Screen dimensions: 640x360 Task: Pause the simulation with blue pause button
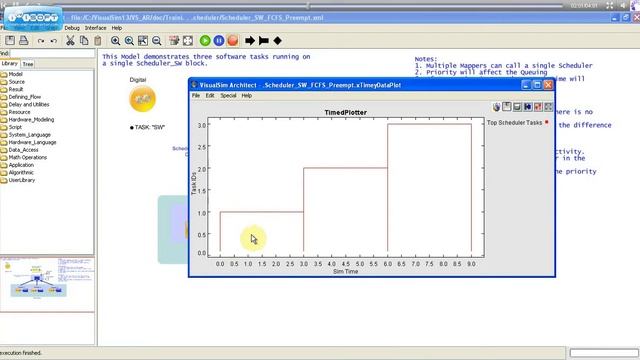[x=219, y=40]
